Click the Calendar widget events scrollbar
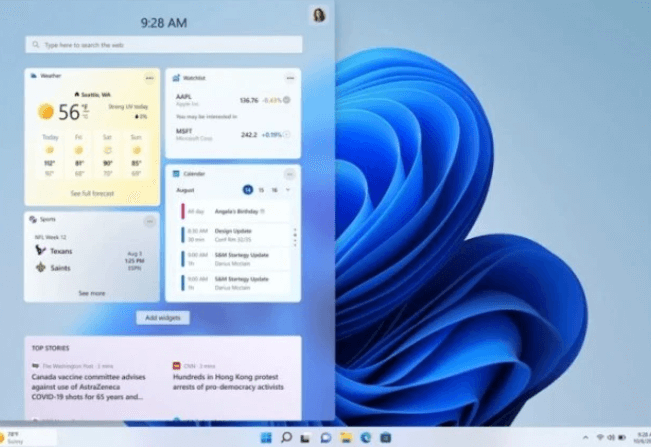This screenshot has width=651, height=447. coord(295,237)
